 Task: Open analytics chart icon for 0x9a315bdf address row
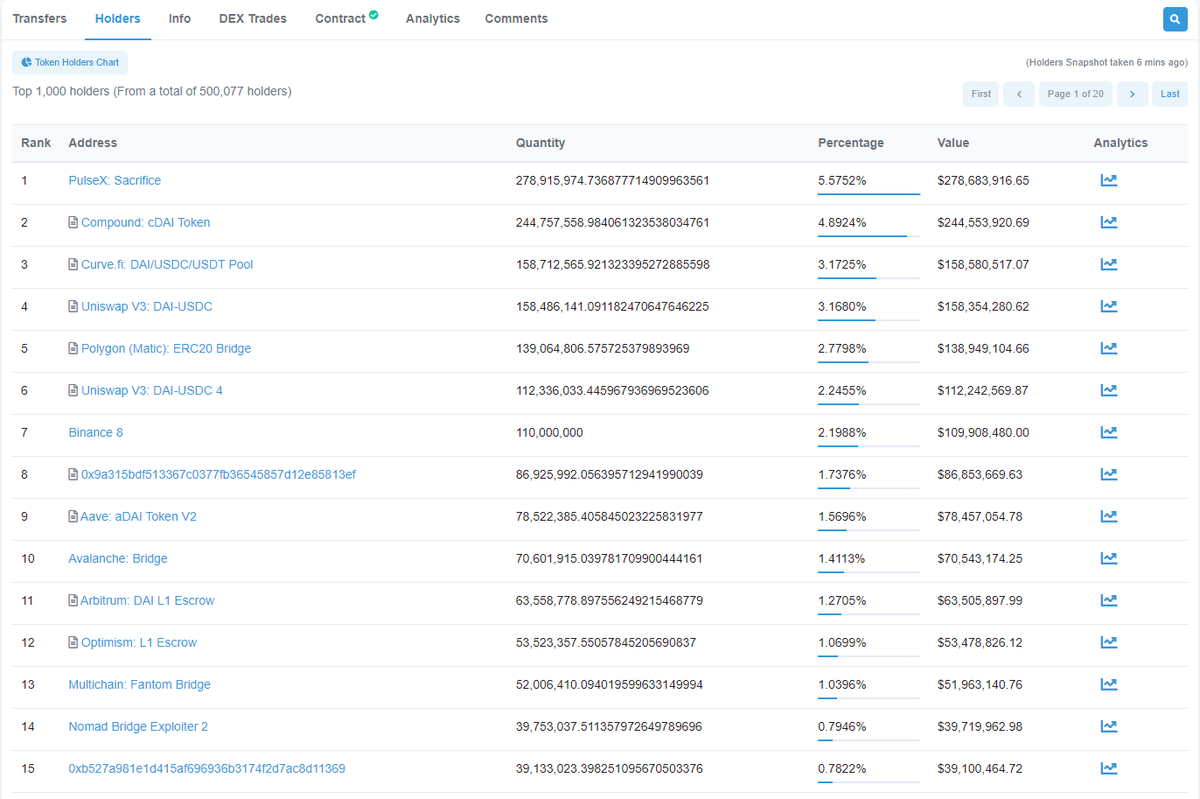click(1108, 475)
